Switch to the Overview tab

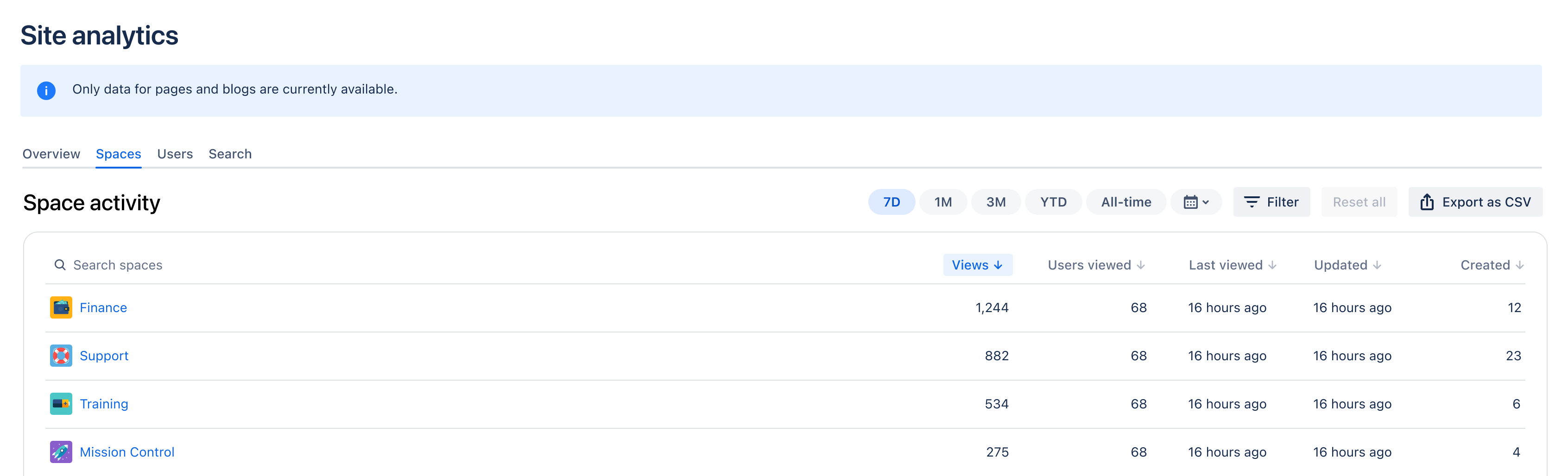51,154
